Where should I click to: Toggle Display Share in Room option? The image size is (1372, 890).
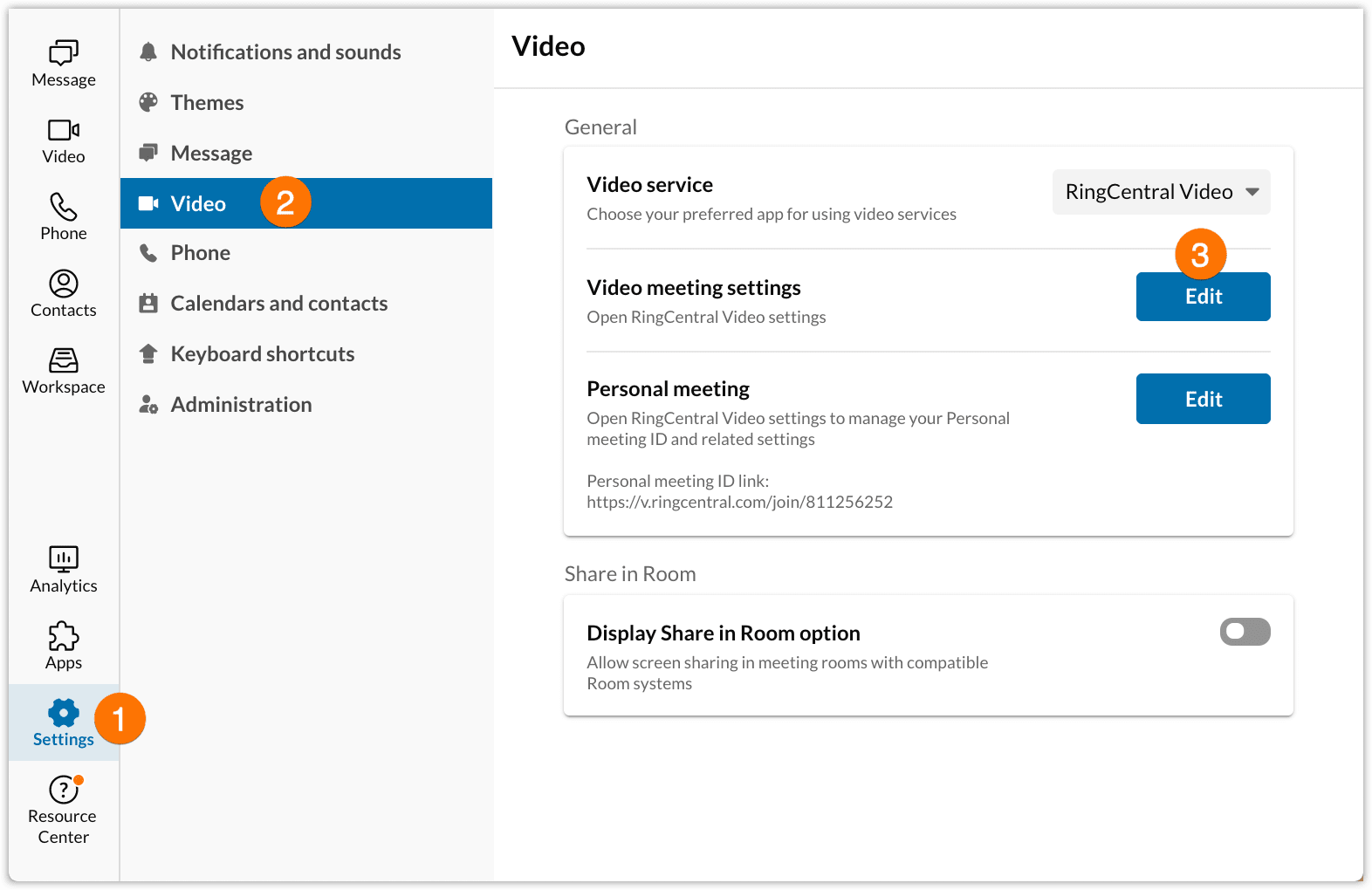[x=1245, y=632]
